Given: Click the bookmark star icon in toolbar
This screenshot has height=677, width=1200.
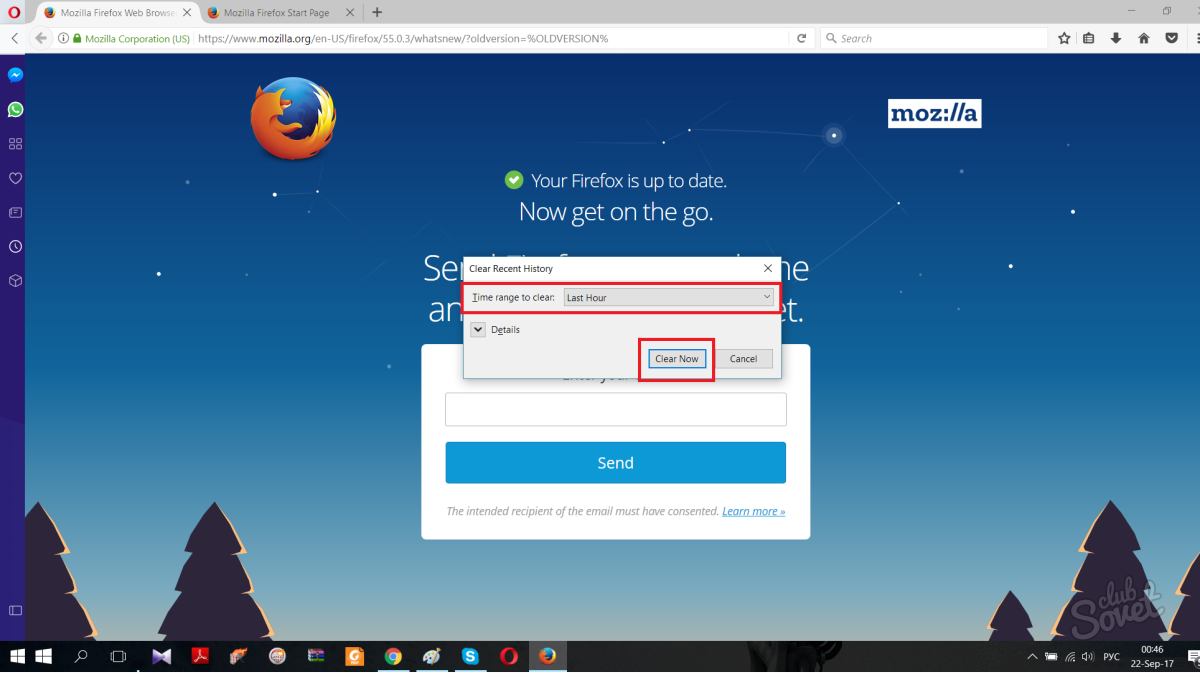Looking at the screenshot, I should [1065, 38].
